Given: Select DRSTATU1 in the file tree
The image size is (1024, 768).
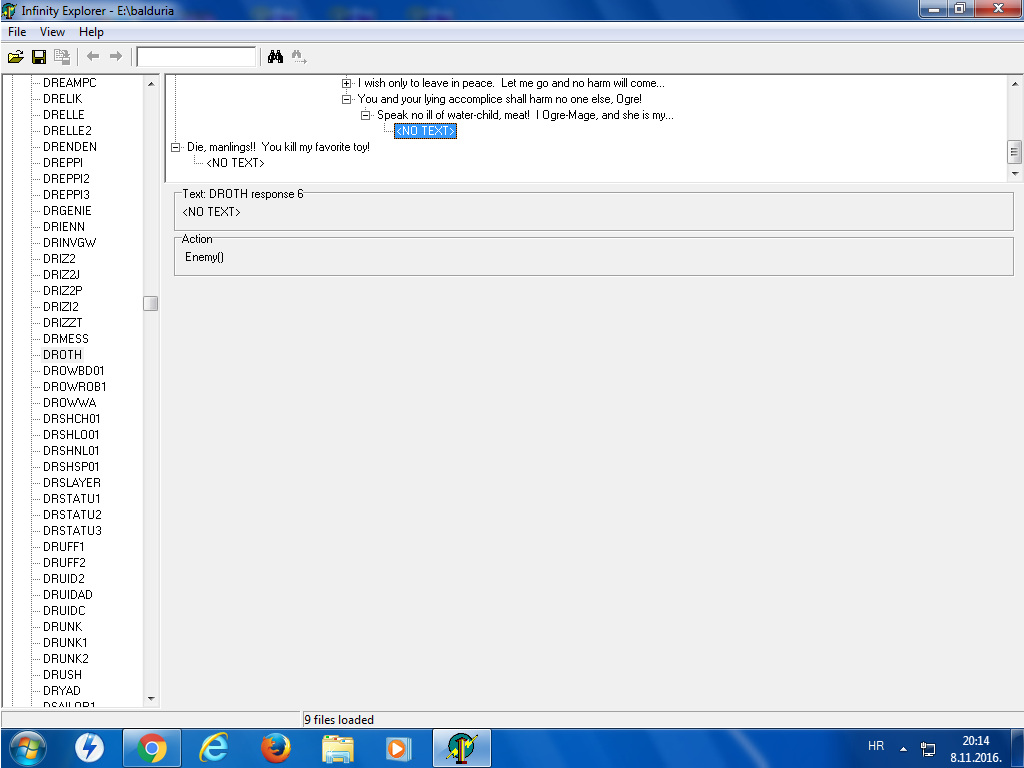Looking at the screenshot, I should click(x=72, y=499).
